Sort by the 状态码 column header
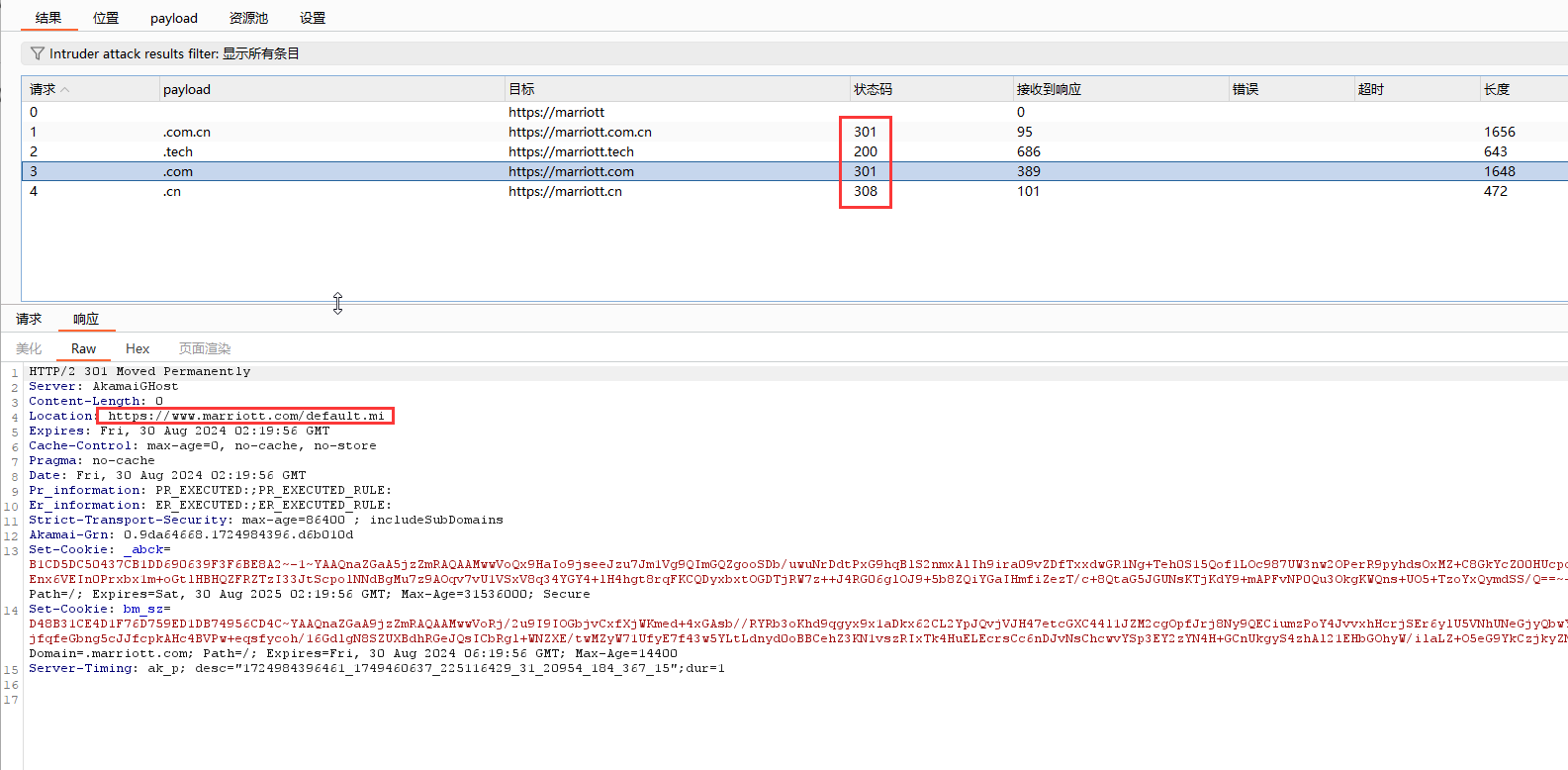Screen dimensions: 1568x770 932,89
